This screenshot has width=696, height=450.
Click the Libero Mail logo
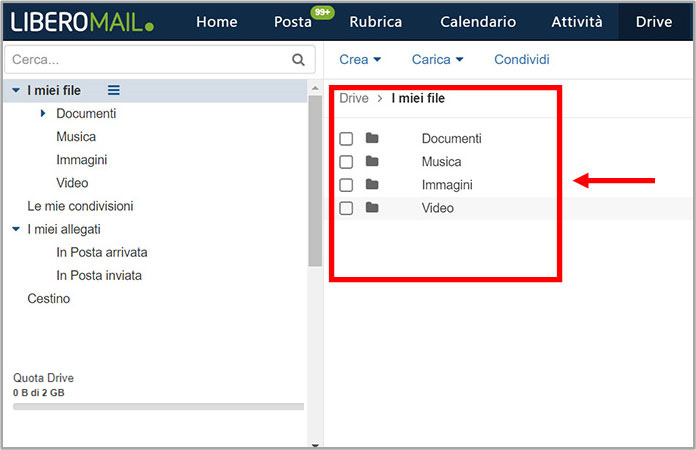(82, 21)
